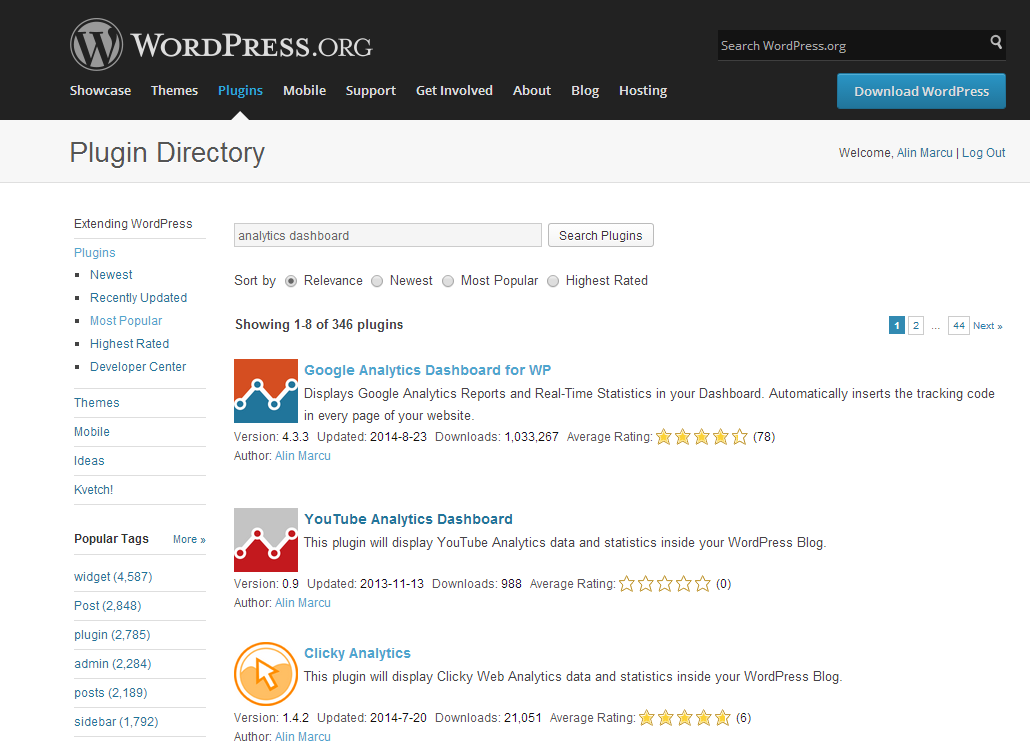
Task: Click the WordPress logo icon
Action: click(95, 44)
